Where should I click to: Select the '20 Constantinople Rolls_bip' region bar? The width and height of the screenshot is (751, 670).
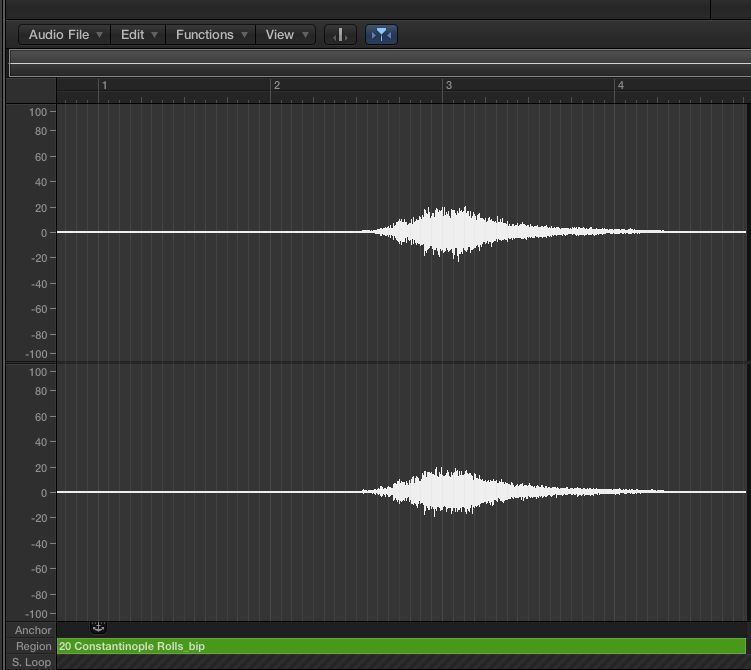pyautogui.click(x=401, y=646)
